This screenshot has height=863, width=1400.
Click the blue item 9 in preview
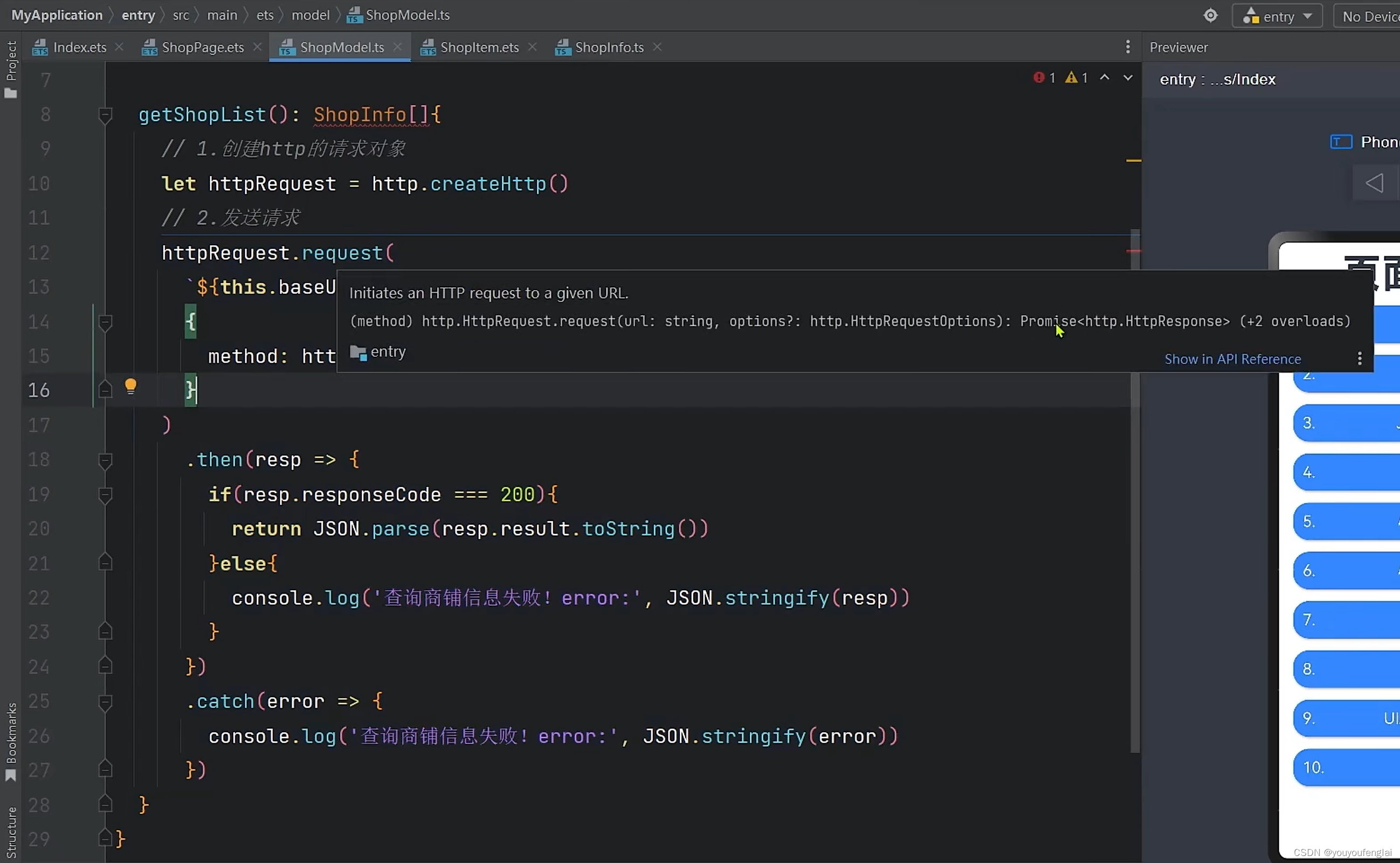pos(1346,717)
